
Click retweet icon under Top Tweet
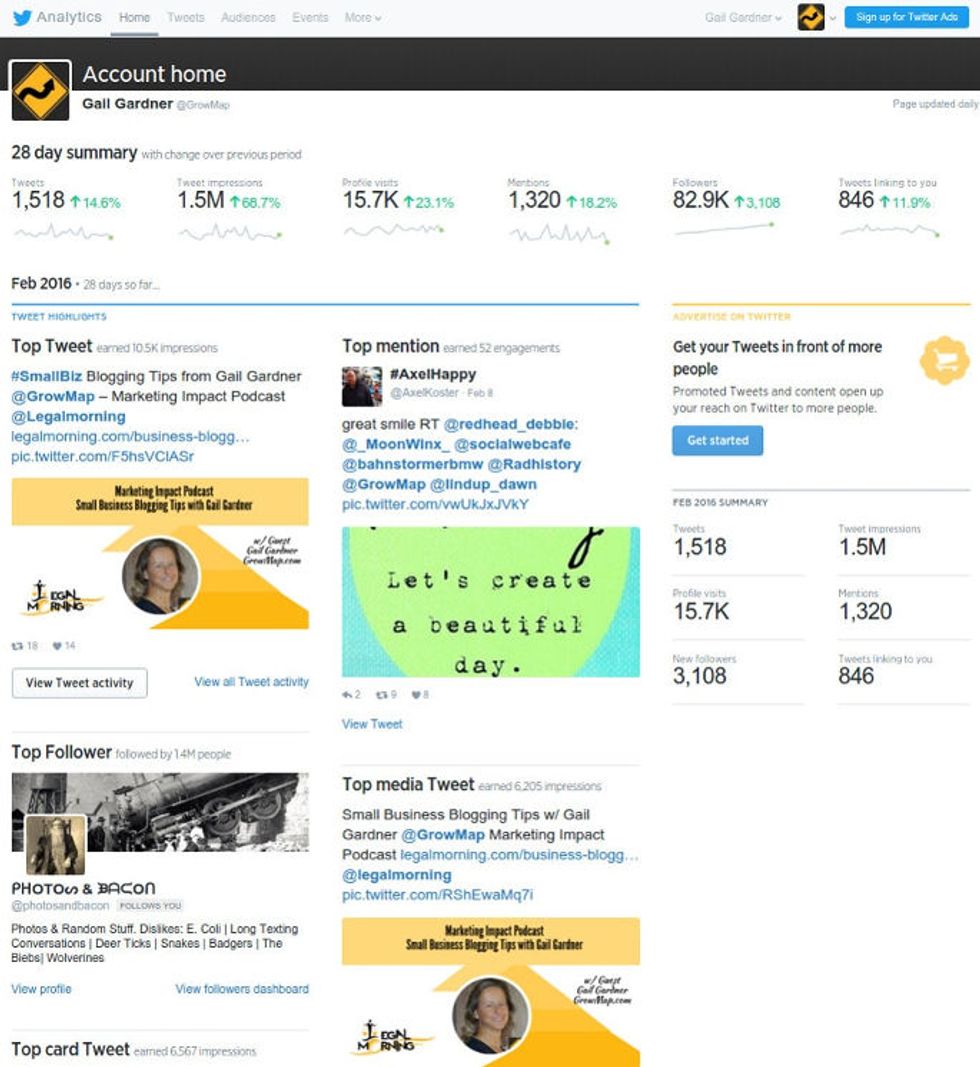tap(18, 646)
